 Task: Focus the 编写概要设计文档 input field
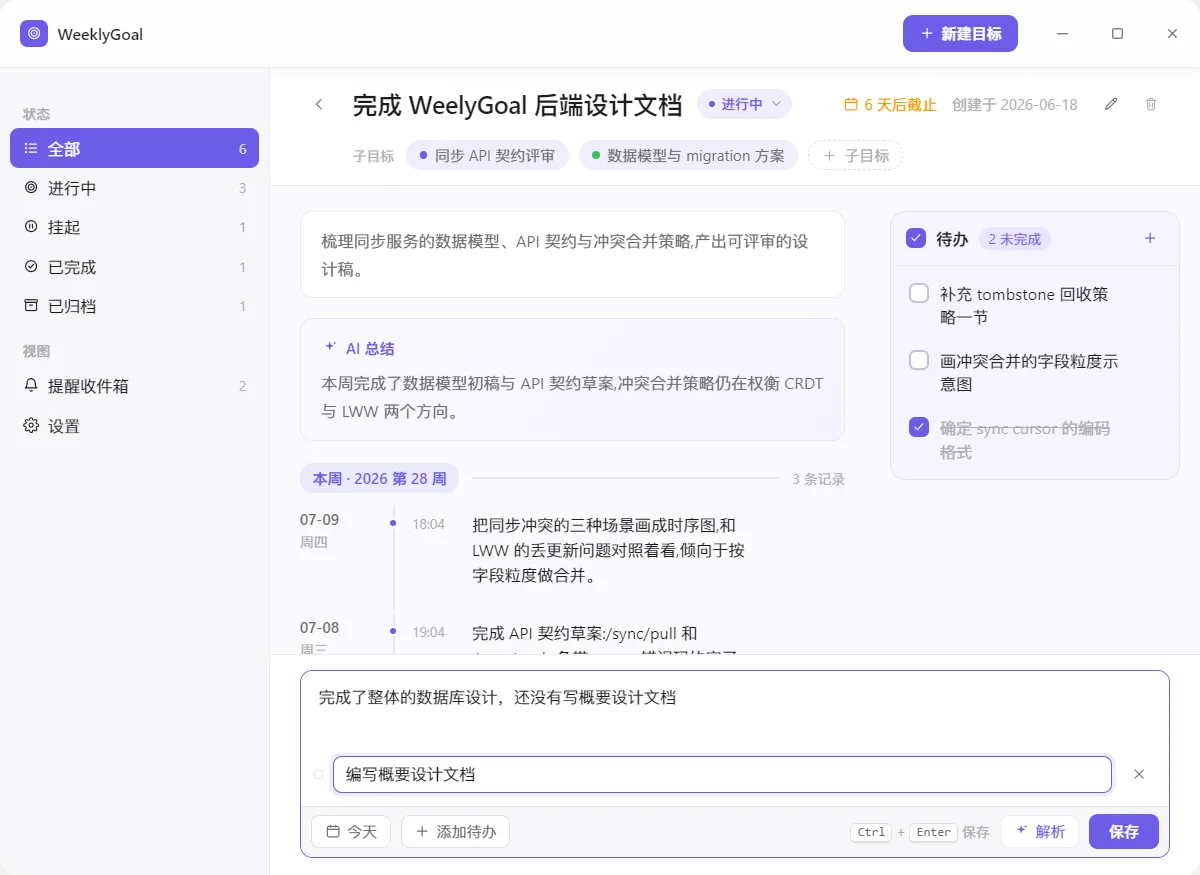tap(722, 774)
